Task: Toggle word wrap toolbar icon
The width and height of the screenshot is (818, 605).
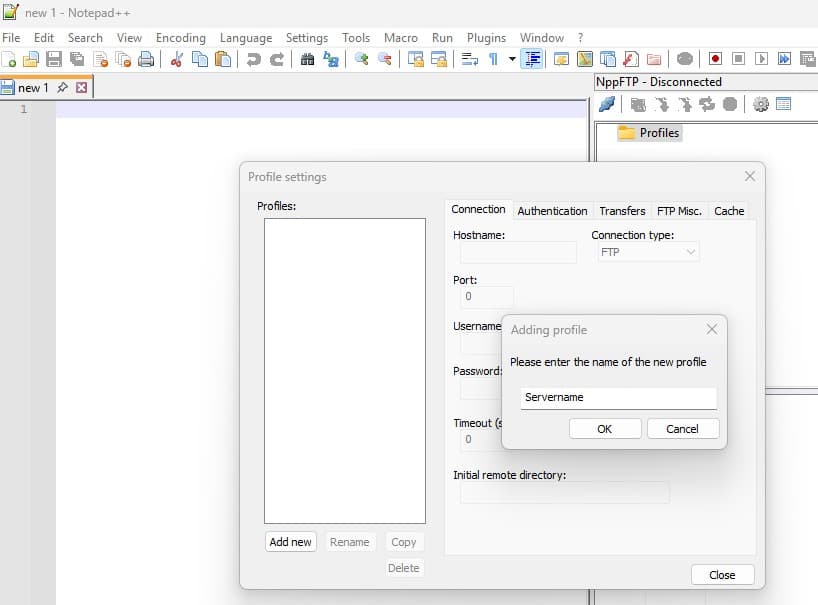Action: [470, 59]
